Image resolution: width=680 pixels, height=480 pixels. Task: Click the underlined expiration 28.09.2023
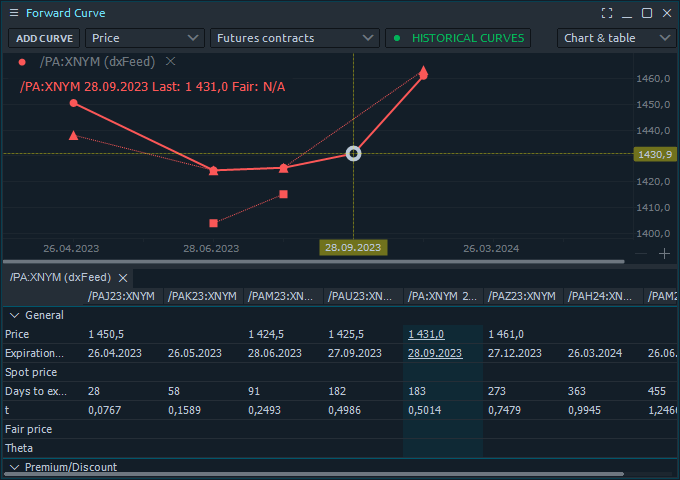pyautogui.click(x=435, y=353)
